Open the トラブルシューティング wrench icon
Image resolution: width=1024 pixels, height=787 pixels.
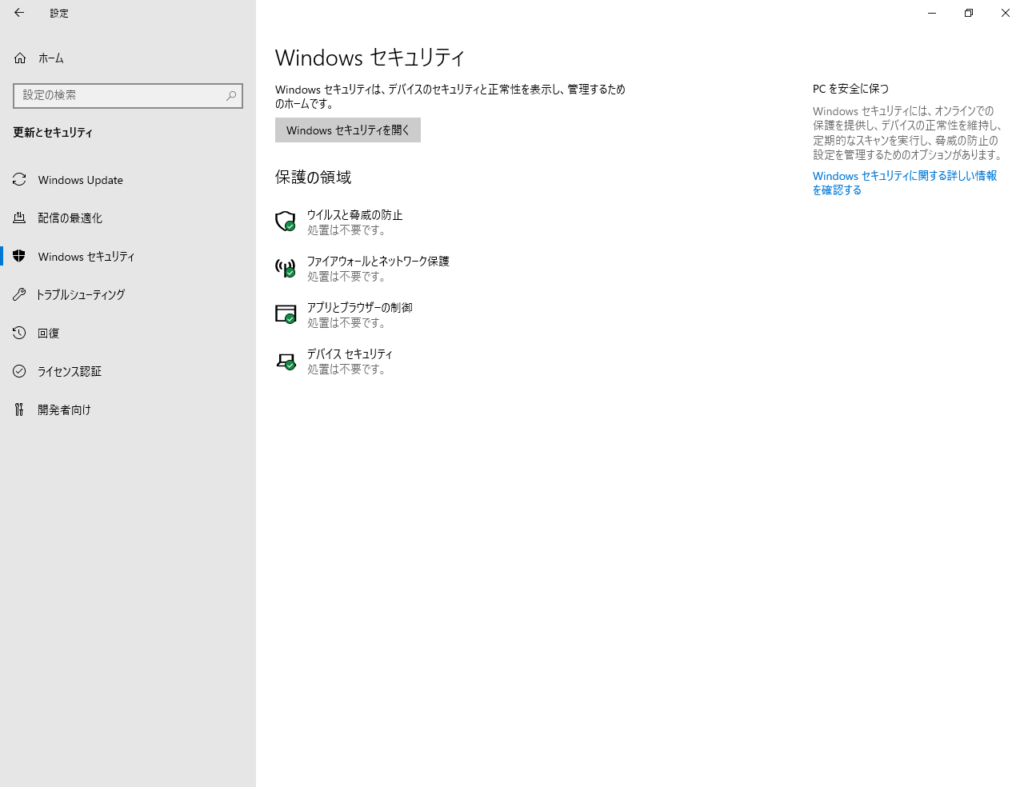pyautogui.click(x=20, y=295)
